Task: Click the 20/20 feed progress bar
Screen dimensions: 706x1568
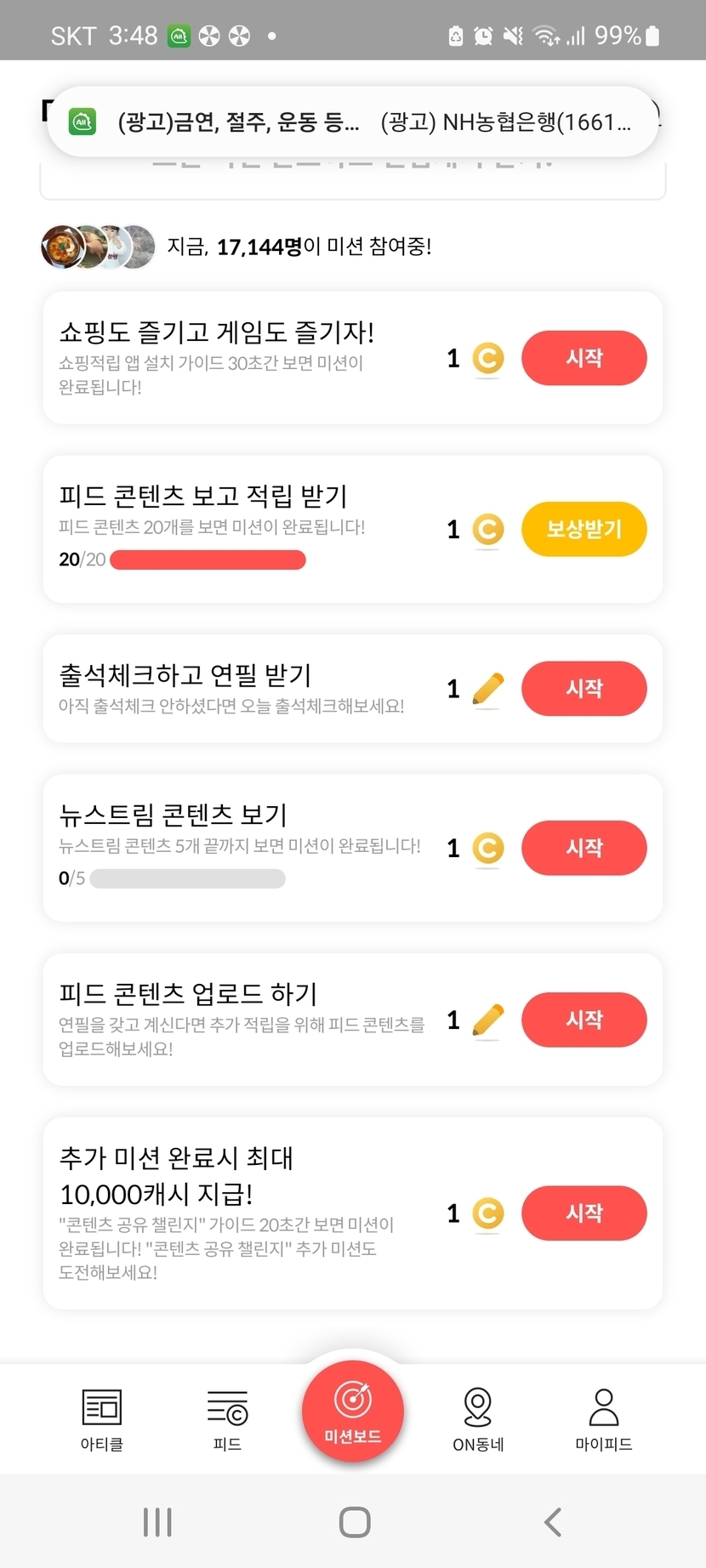Action: pos(208,560)
